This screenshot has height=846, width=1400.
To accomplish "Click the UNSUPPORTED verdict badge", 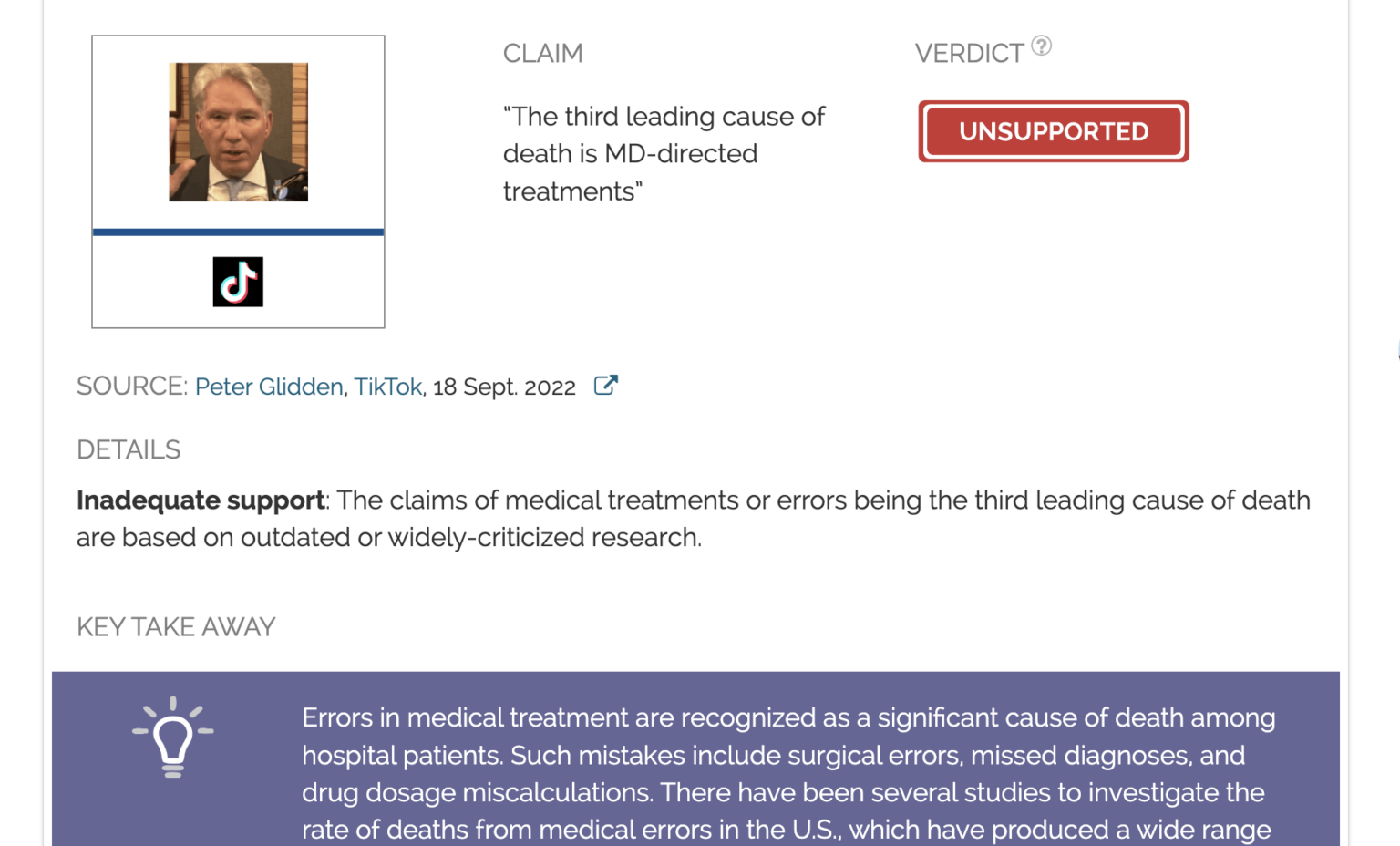I will 1053,131.
